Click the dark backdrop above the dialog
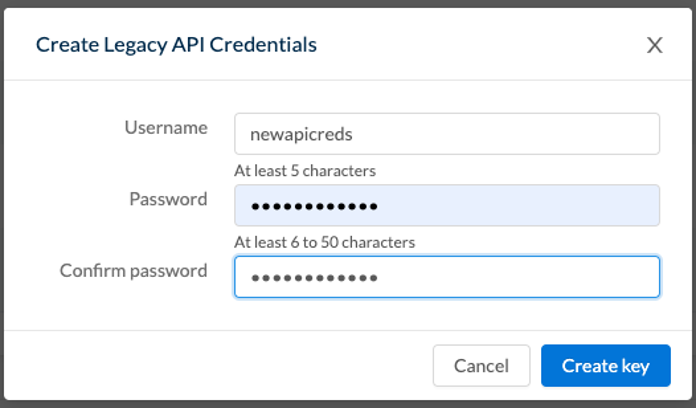This screenshot has height=408, width=696. pyautogui.click(x=348, y=4)
